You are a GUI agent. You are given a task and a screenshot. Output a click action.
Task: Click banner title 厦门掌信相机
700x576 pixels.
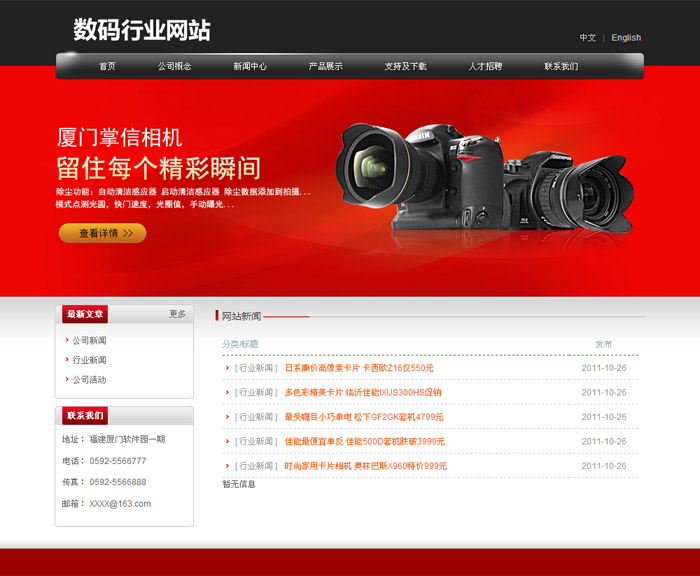[x=119, y=137]
